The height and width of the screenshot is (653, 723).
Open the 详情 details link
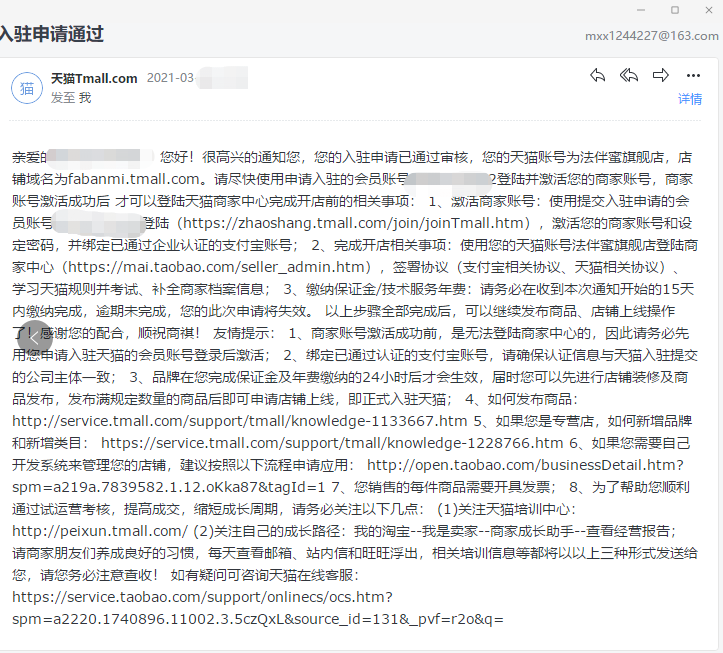click(690, 99)
